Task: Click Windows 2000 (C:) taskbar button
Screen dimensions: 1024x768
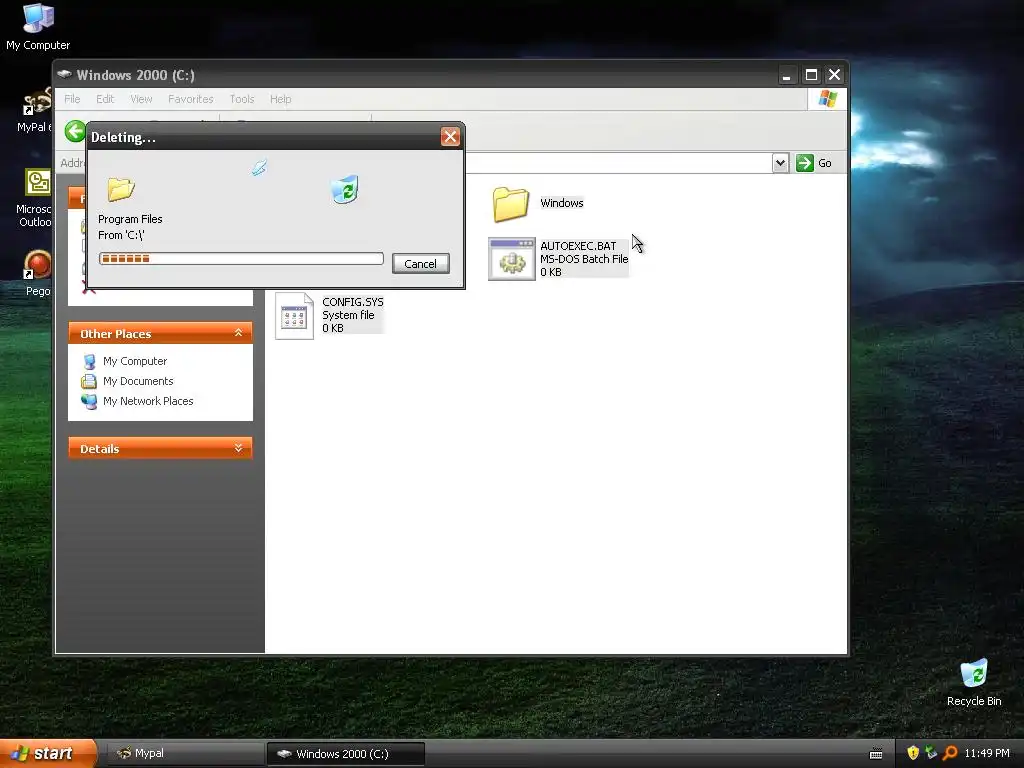Action: click(346, 753)
